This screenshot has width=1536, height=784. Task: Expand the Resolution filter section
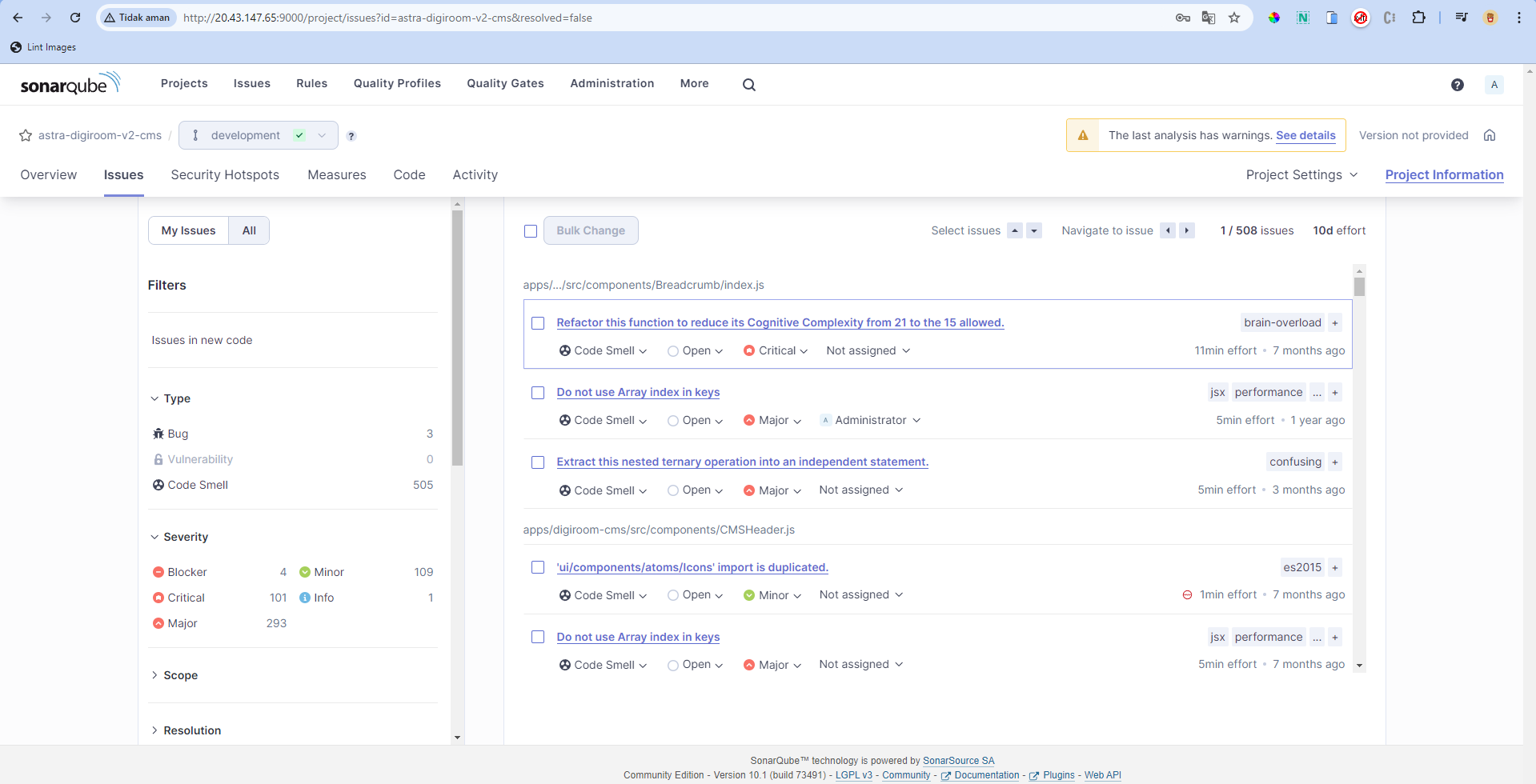(x=186, y=730)
